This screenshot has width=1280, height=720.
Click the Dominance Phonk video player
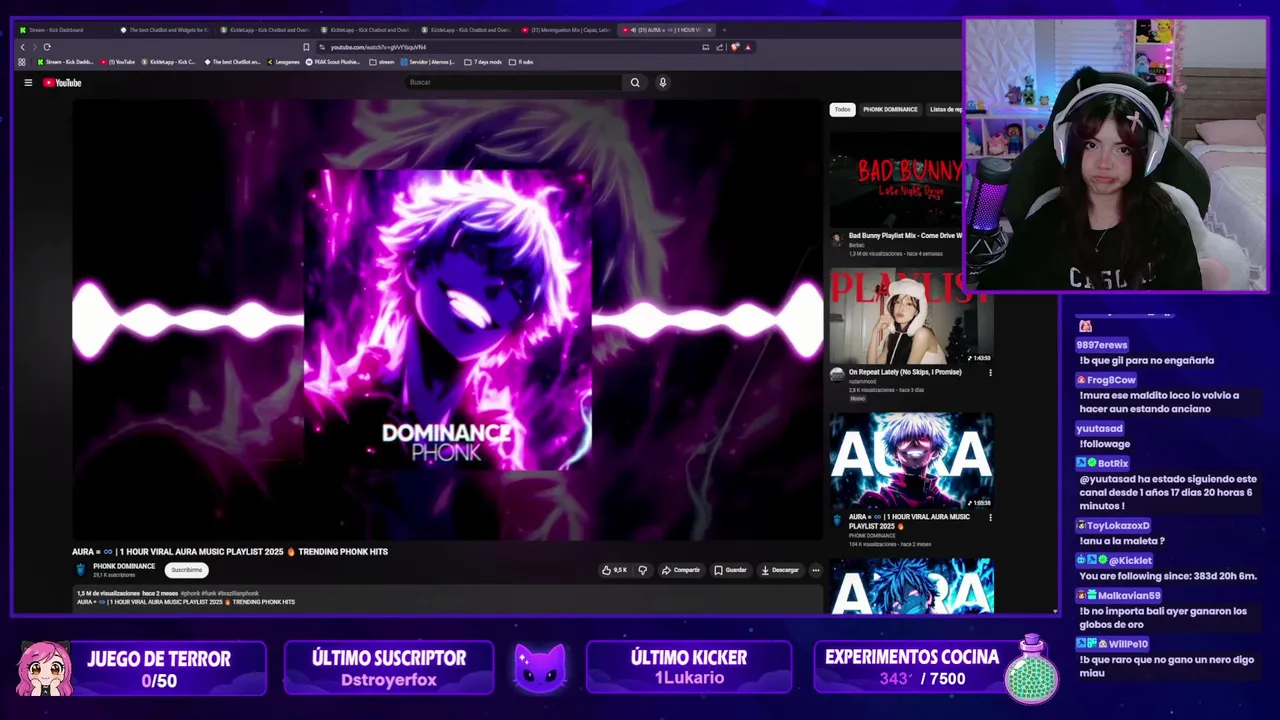pyautogui.click(x=448, y=320)
